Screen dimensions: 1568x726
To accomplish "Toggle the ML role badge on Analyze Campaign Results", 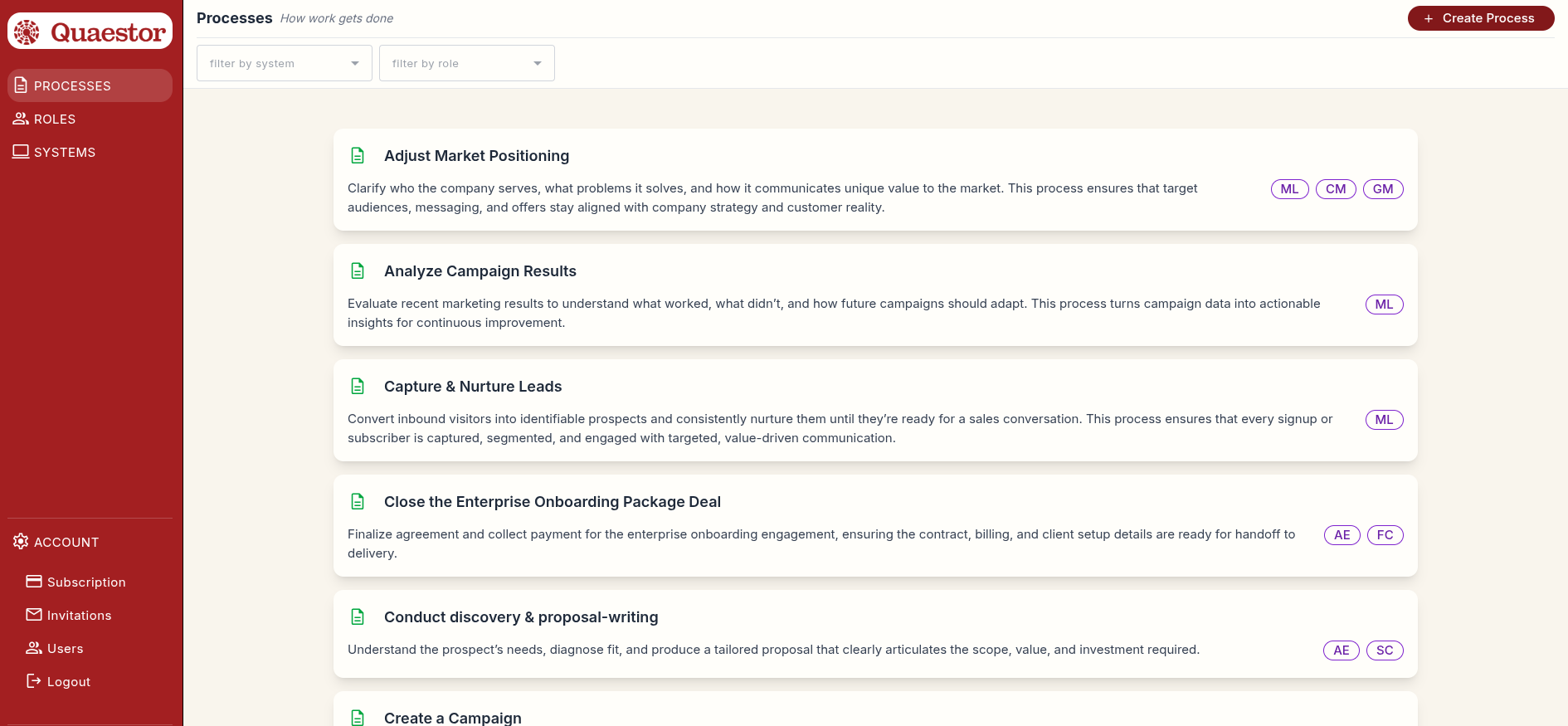I will pyautogui.click(x=1384, y=304).
